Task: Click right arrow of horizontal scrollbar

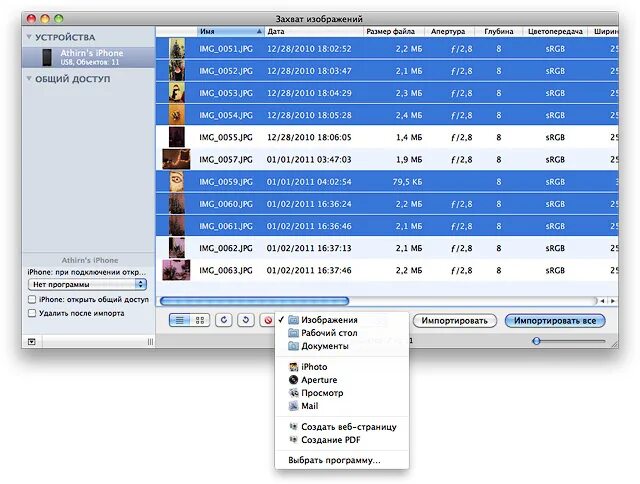Action: 613,301
